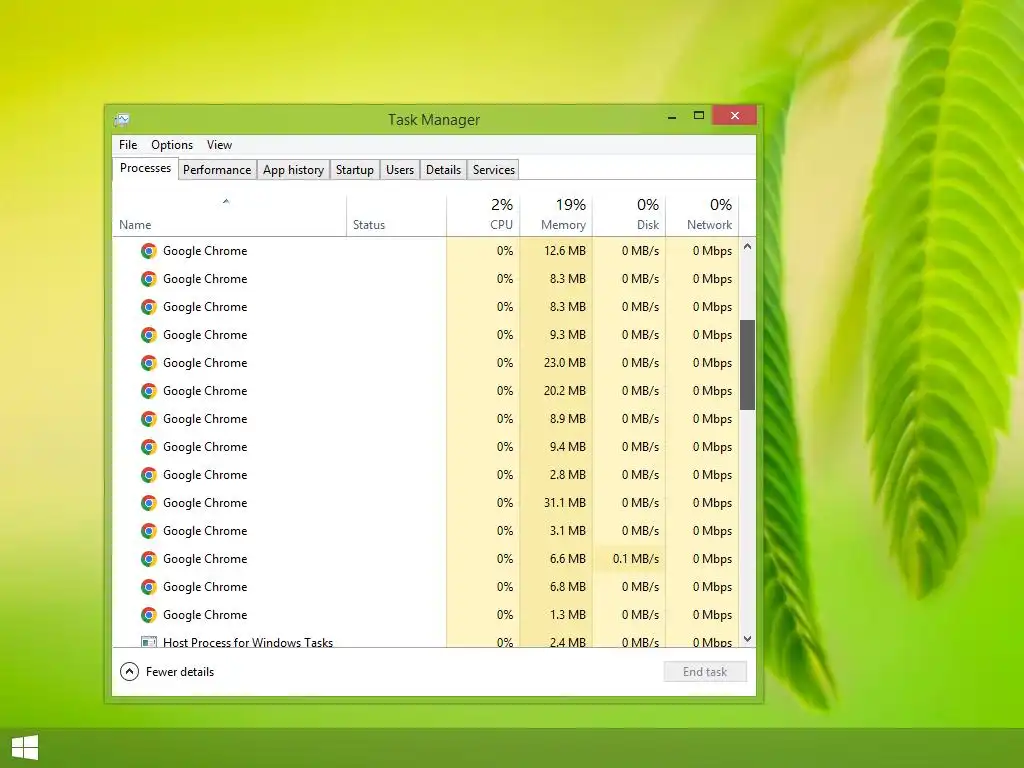
Task: Sort by the Status column header
Action: click(396, 216)
